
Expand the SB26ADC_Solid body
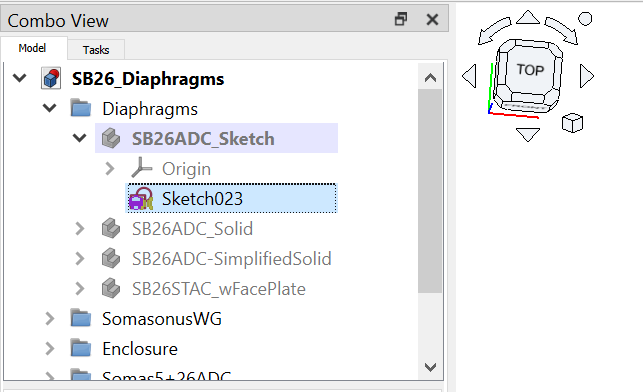point(80,228)
